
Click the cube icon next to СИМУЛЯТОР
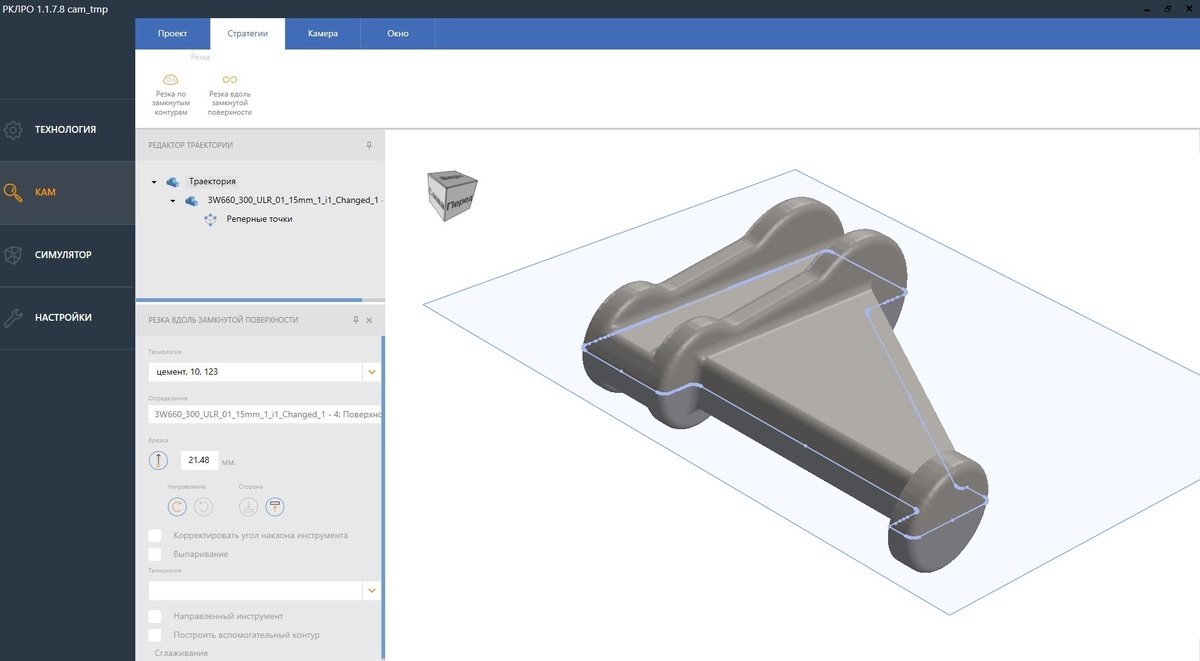tap(12, 255)
